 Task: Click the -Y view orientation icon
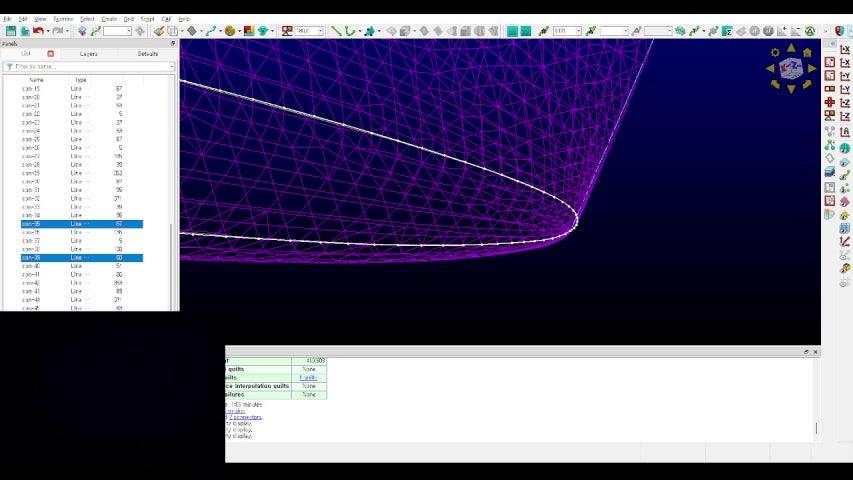pos(845,89)
